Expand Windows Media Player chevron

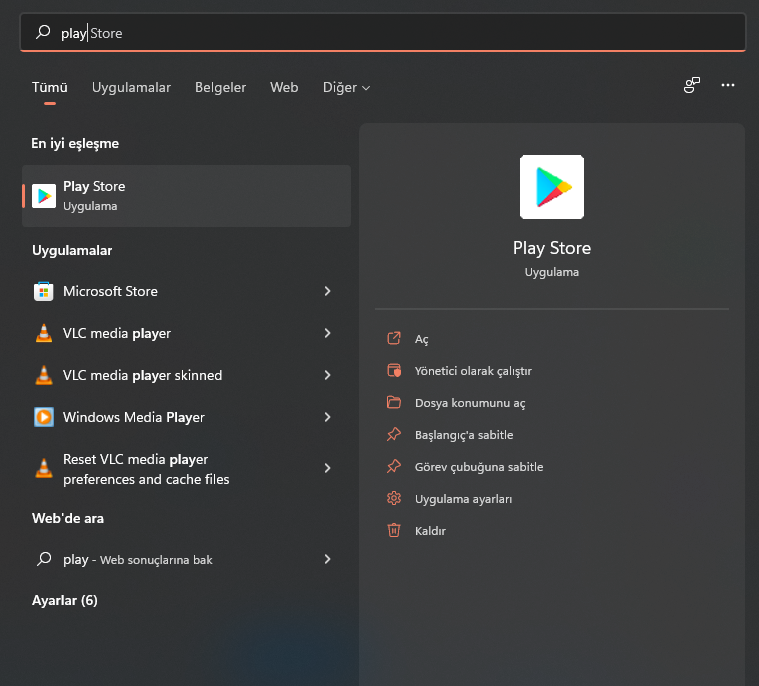[x=328, y=417]
